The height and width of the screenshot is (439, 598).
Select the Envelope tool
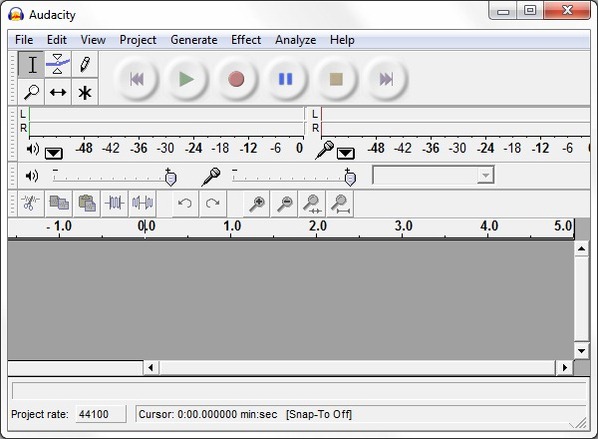coord(58,64)
